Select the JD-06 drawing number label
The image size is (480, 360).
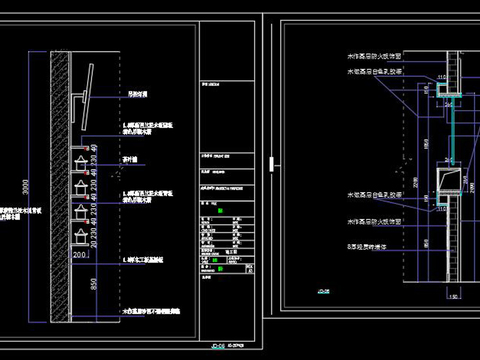coord(218,346)
